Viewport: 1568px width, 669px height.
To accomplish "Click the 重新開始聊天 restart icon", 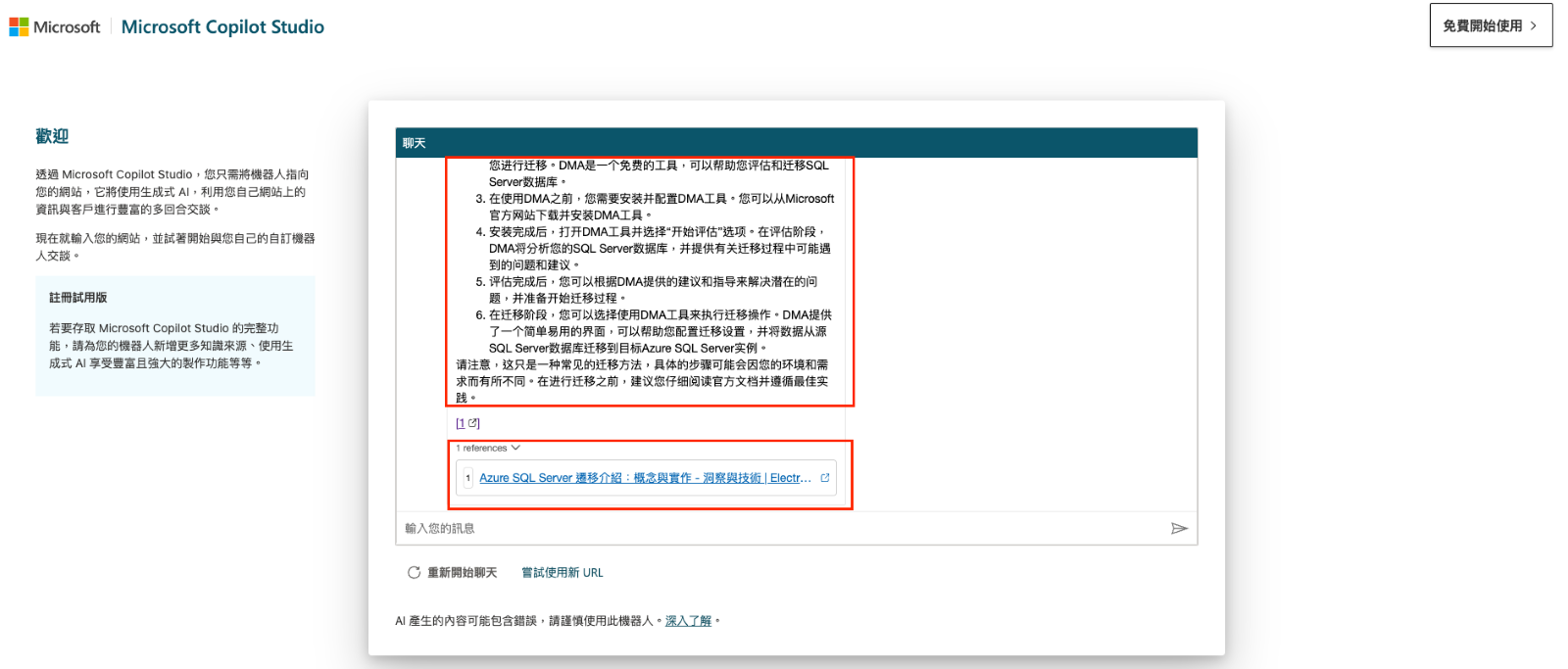I will [414, 573].
